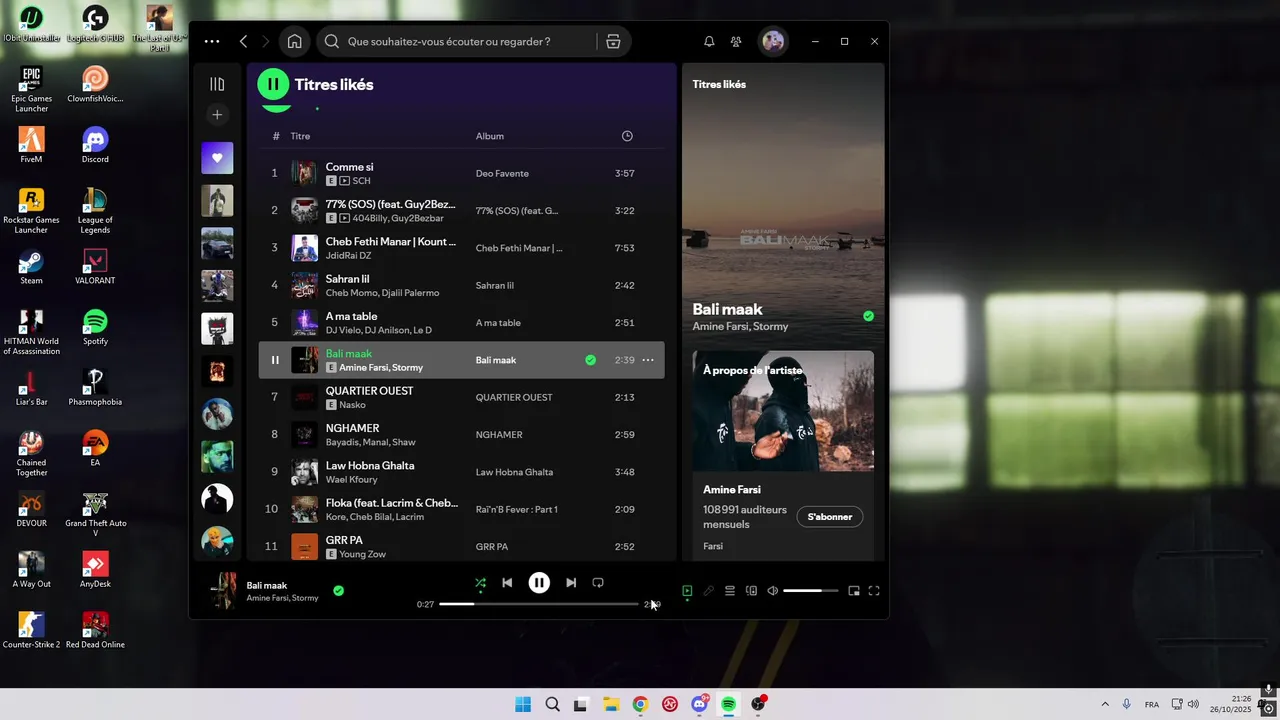This screenshot has height=720, width=1280.
Task: Open album link 'Deo Favente'
Action: coord(502,174)
